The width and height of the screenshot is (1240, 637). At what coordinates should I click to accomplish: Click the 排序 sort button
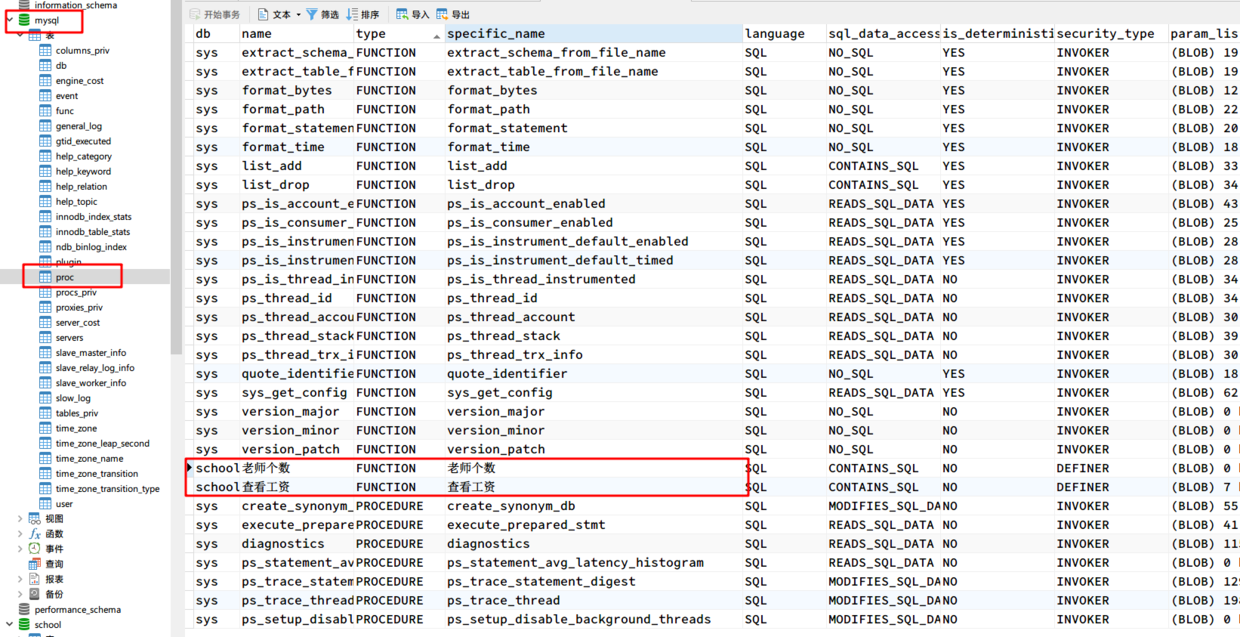362,14
